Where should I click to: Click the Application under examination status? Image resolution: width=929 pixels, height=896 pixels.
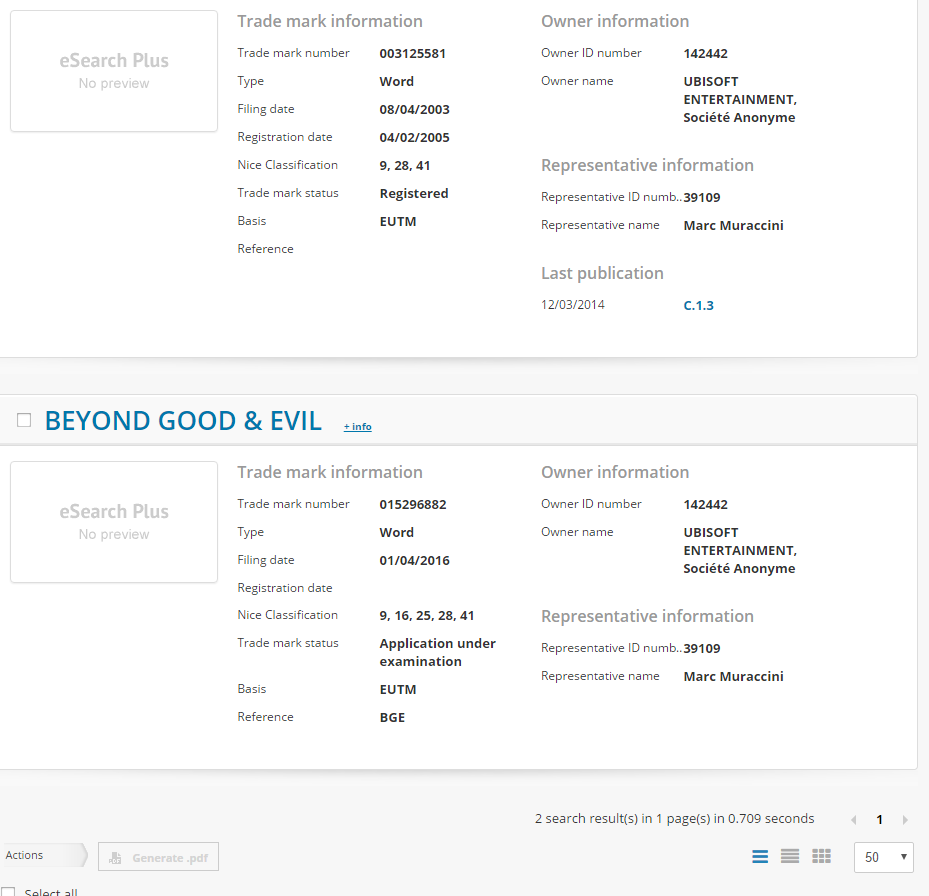pos(438,652)
